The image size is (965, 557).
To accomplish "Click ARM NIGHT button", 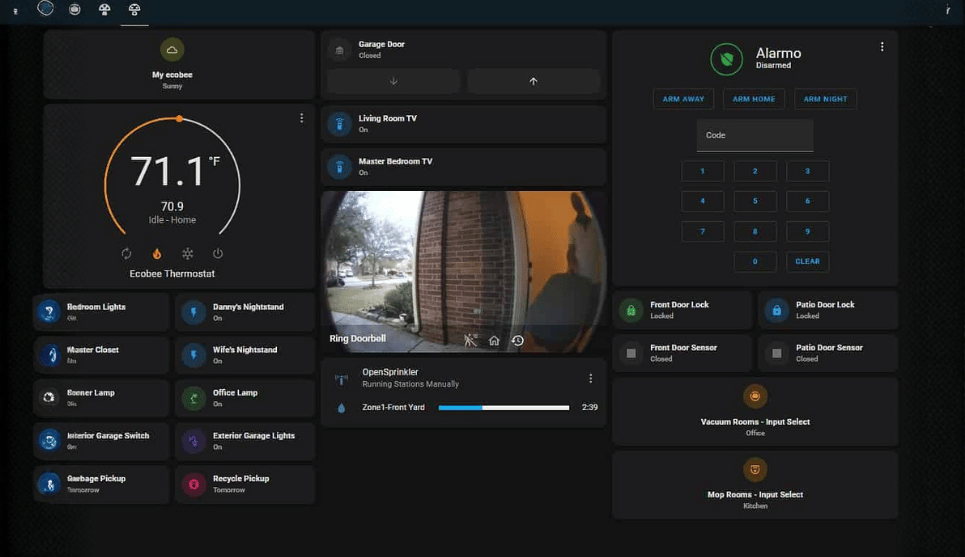I will pos(825,99).
